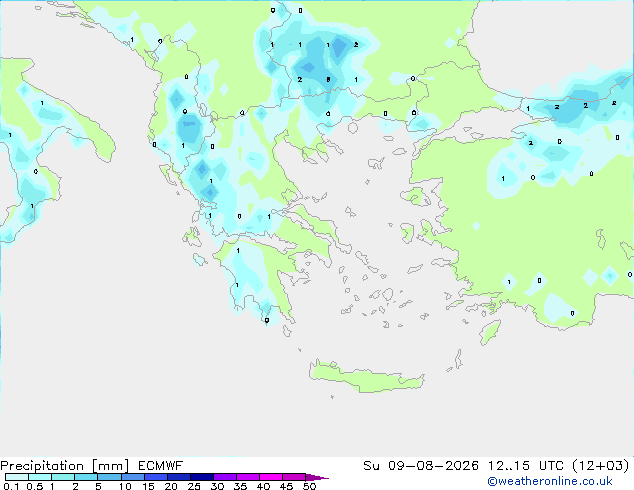
Task: Click the '10' color scale label
Action: coord(125,486)
